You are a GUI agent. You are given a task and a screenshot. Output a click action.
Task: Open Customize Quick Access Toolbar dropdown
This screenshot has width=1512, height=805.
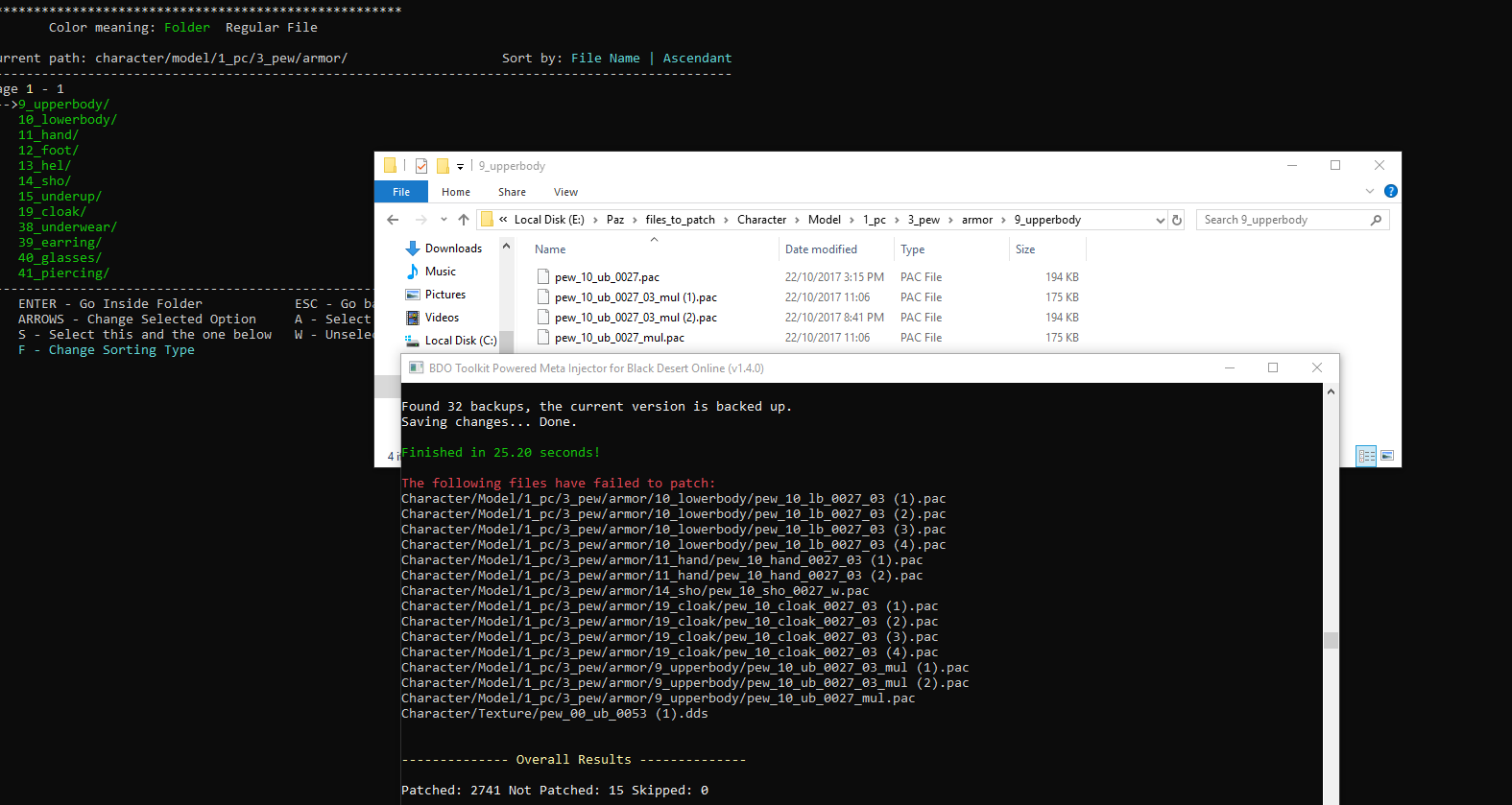[x=460, y=166]
